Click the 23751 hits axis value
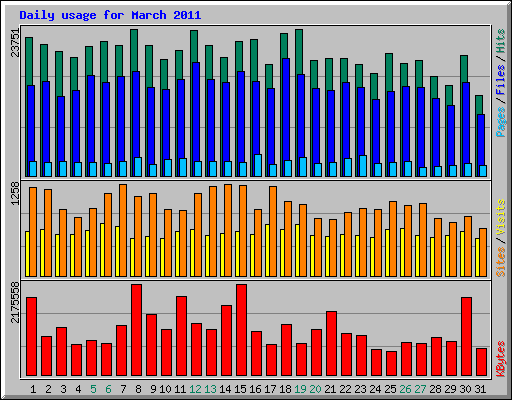This screenshot has width=512, height=400. [x=15, y=43]
